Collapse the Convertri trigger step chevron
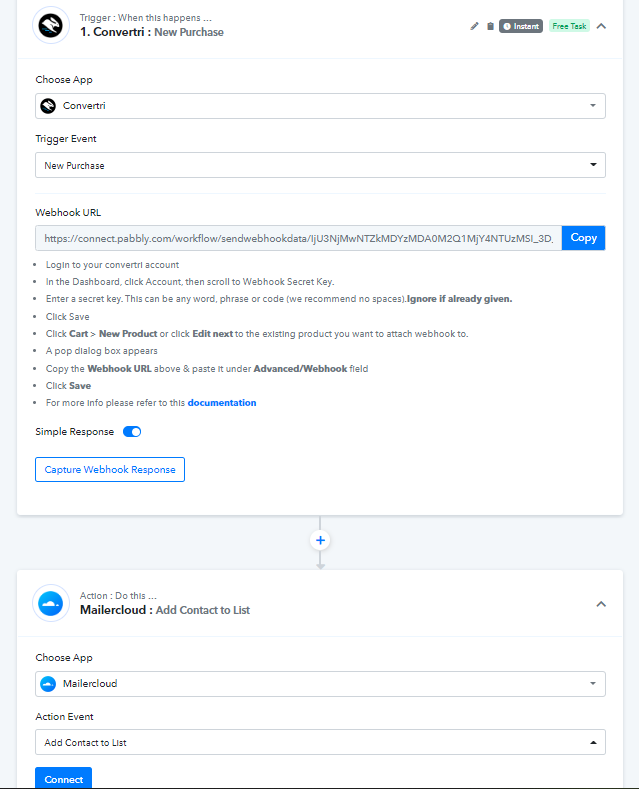 point(601,26)
